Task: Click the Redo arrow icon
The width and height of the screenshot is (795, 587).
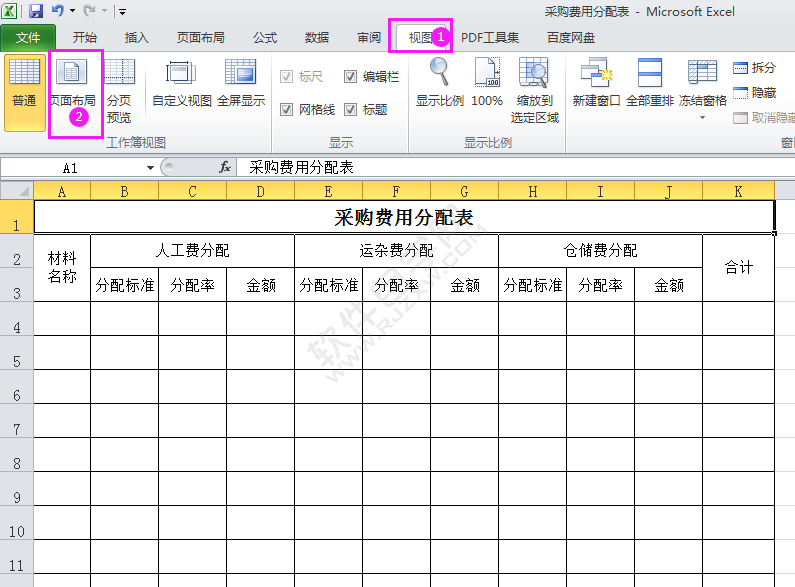Action: coord(89,11)
